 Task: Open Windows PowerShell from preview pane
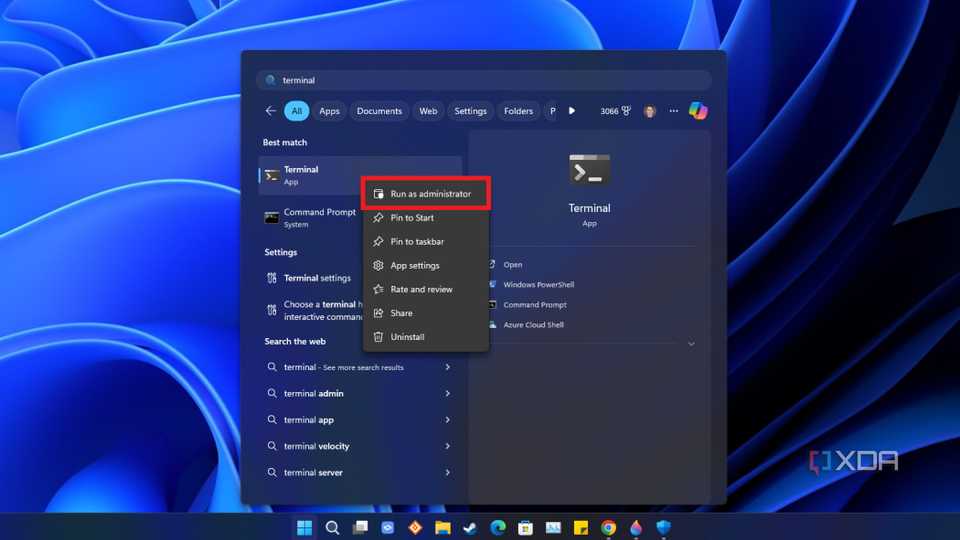click(539, 285)
